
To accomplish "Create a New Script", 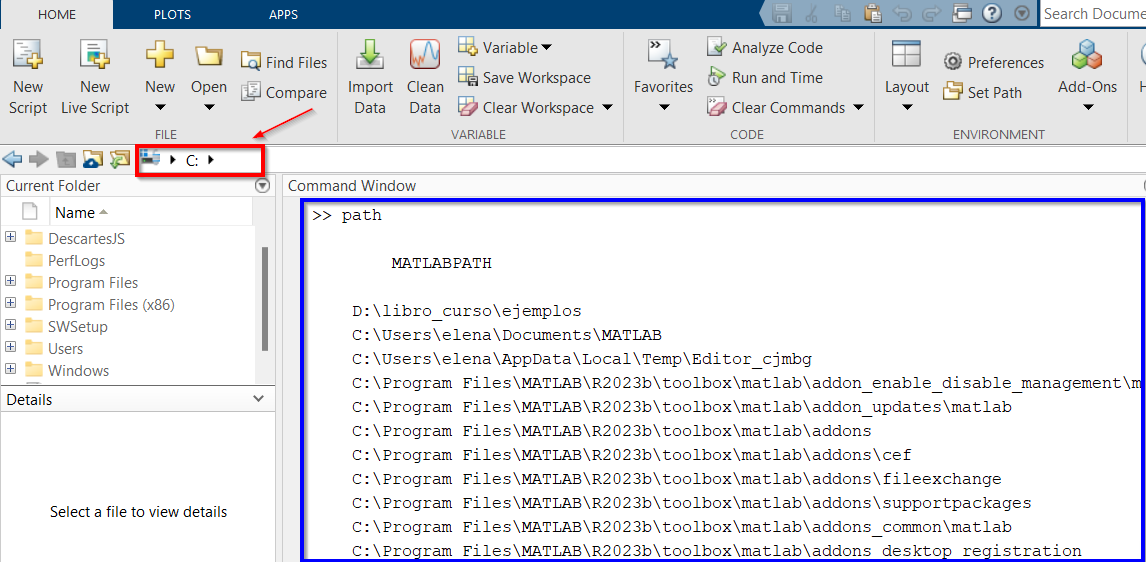I will pos(28,77).
